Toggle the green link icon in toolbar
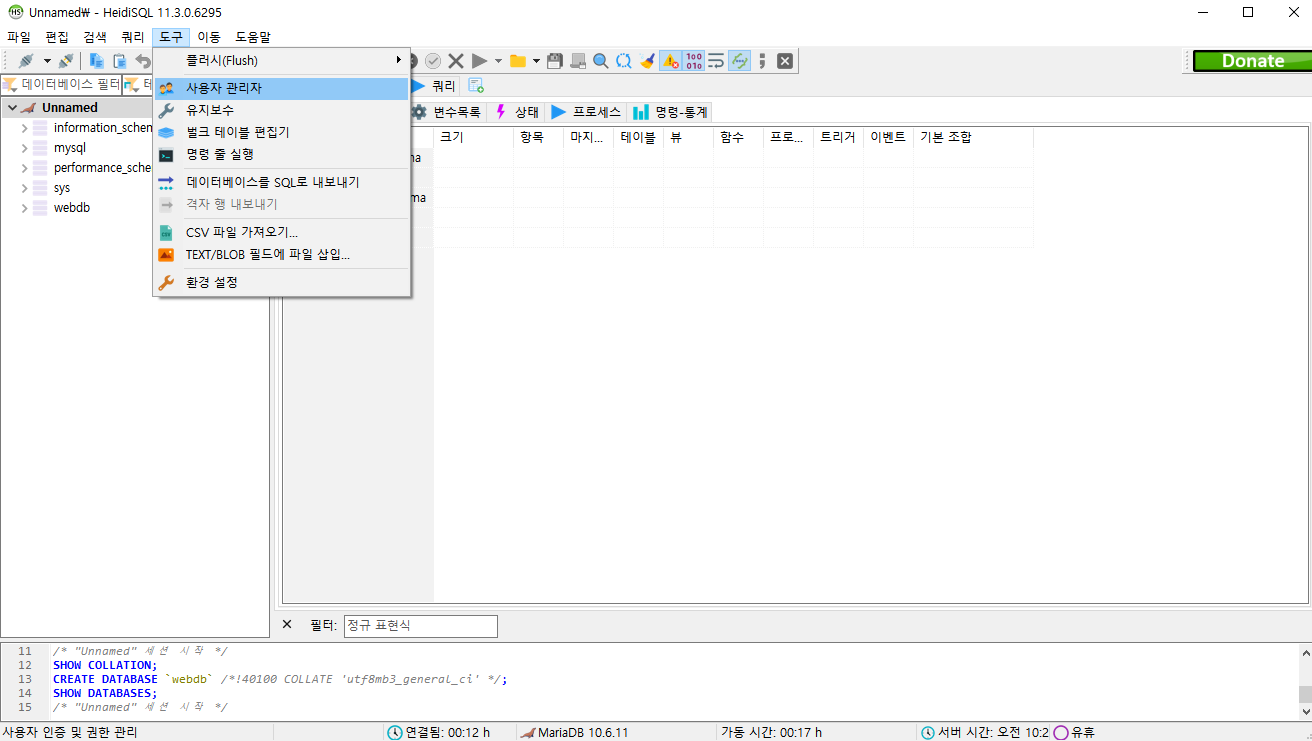 click(x=739, y=61)
